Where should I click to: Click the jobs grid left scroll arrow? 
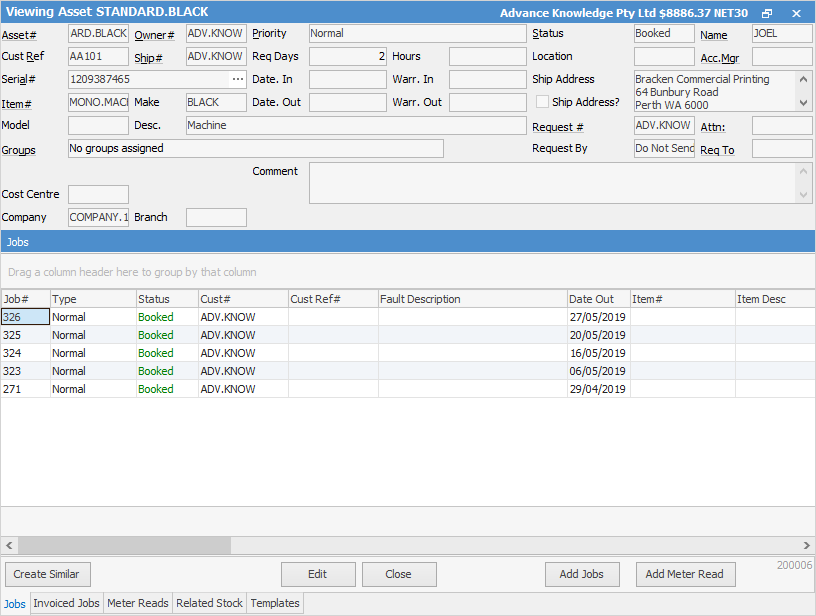[x=8, y=546]
